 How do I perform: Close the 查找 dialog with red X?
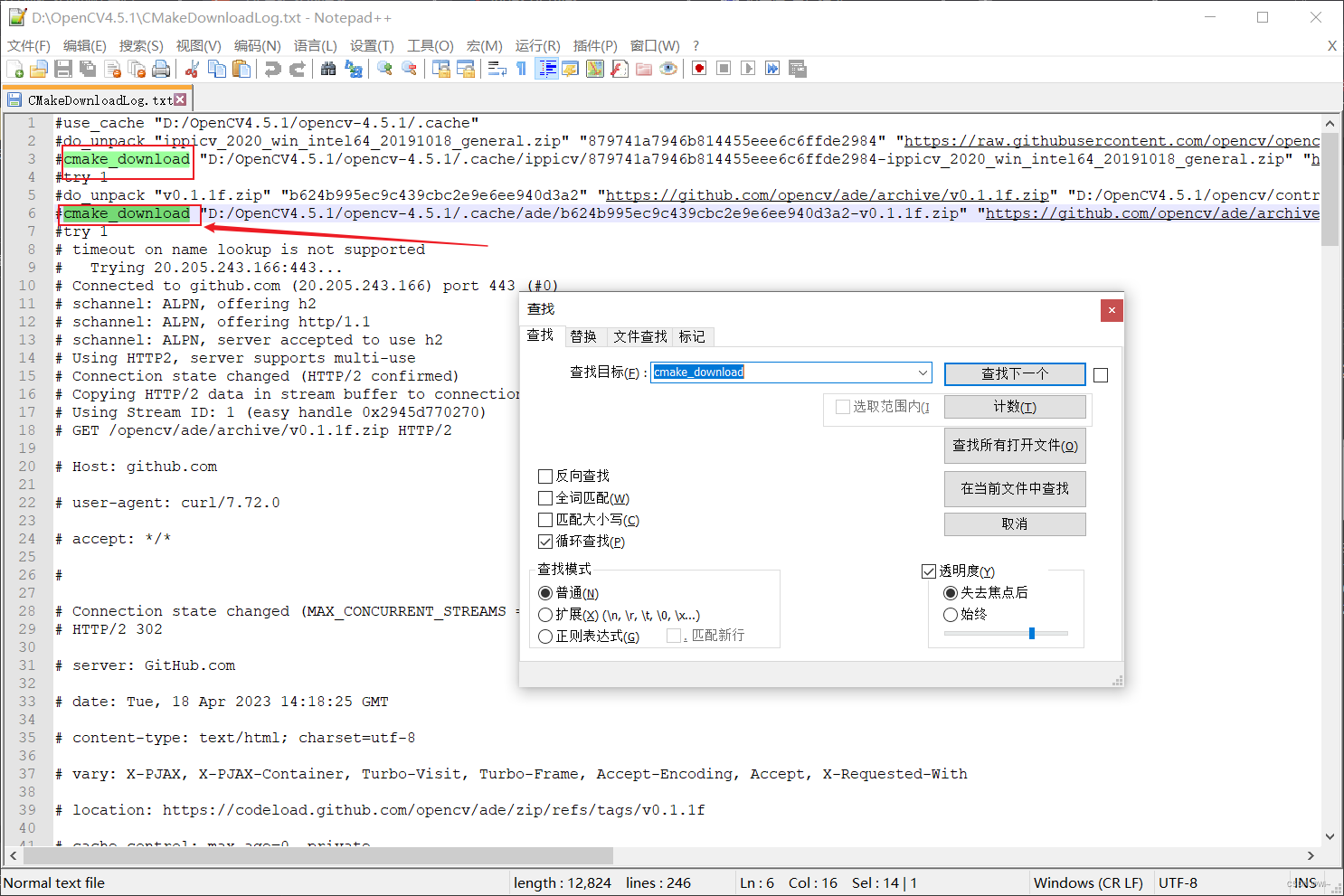pos(1112,310)
